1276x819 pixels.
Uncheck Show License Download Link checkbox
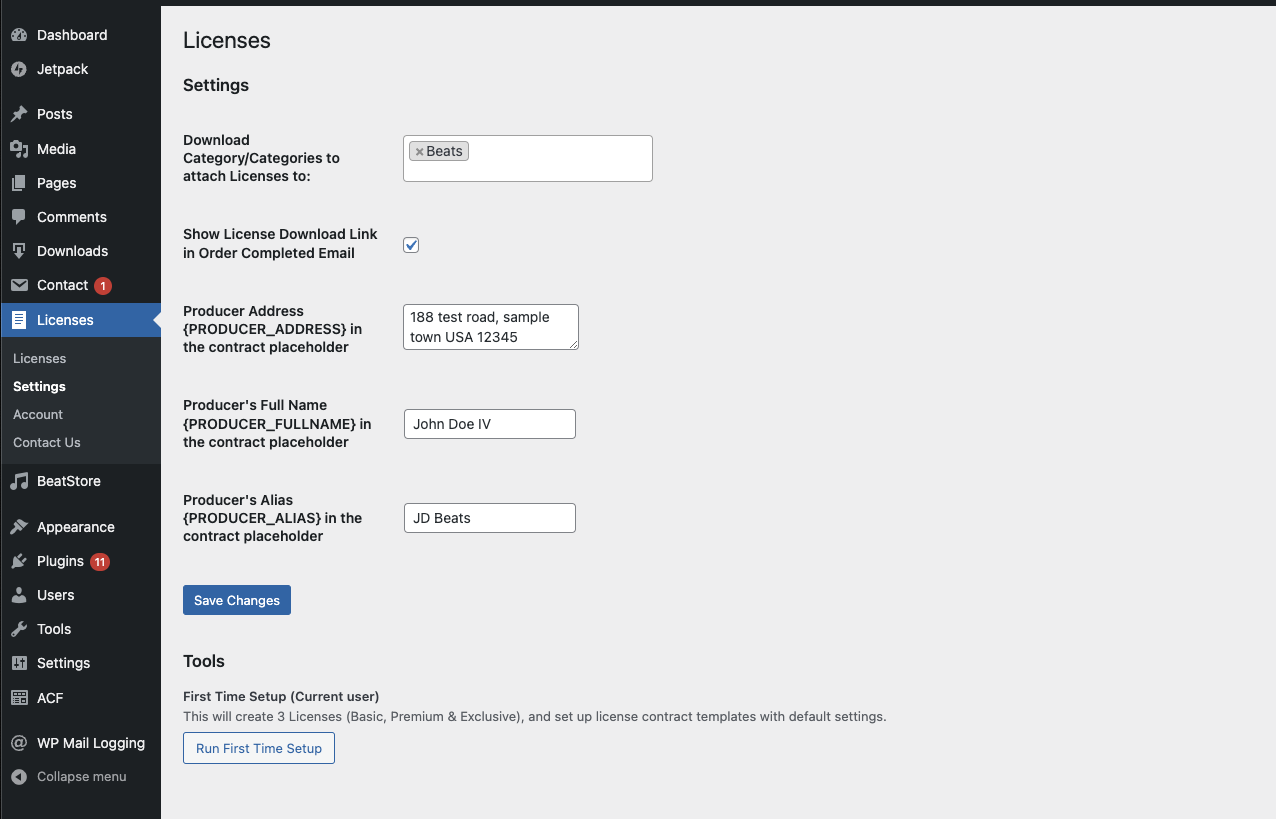[x=411, y=245]
